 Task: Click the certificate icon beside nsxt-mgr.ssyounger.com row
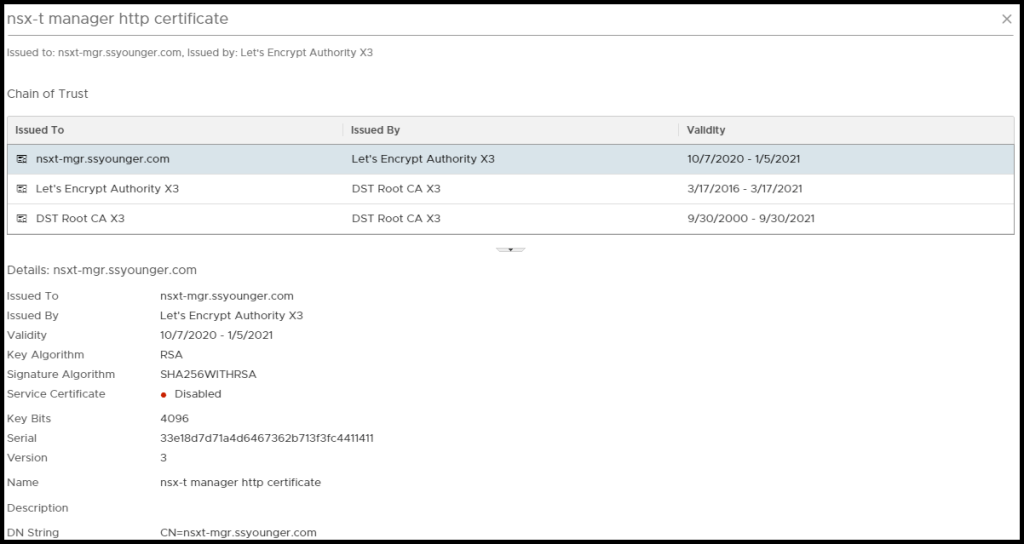click(x=22, y=159)
